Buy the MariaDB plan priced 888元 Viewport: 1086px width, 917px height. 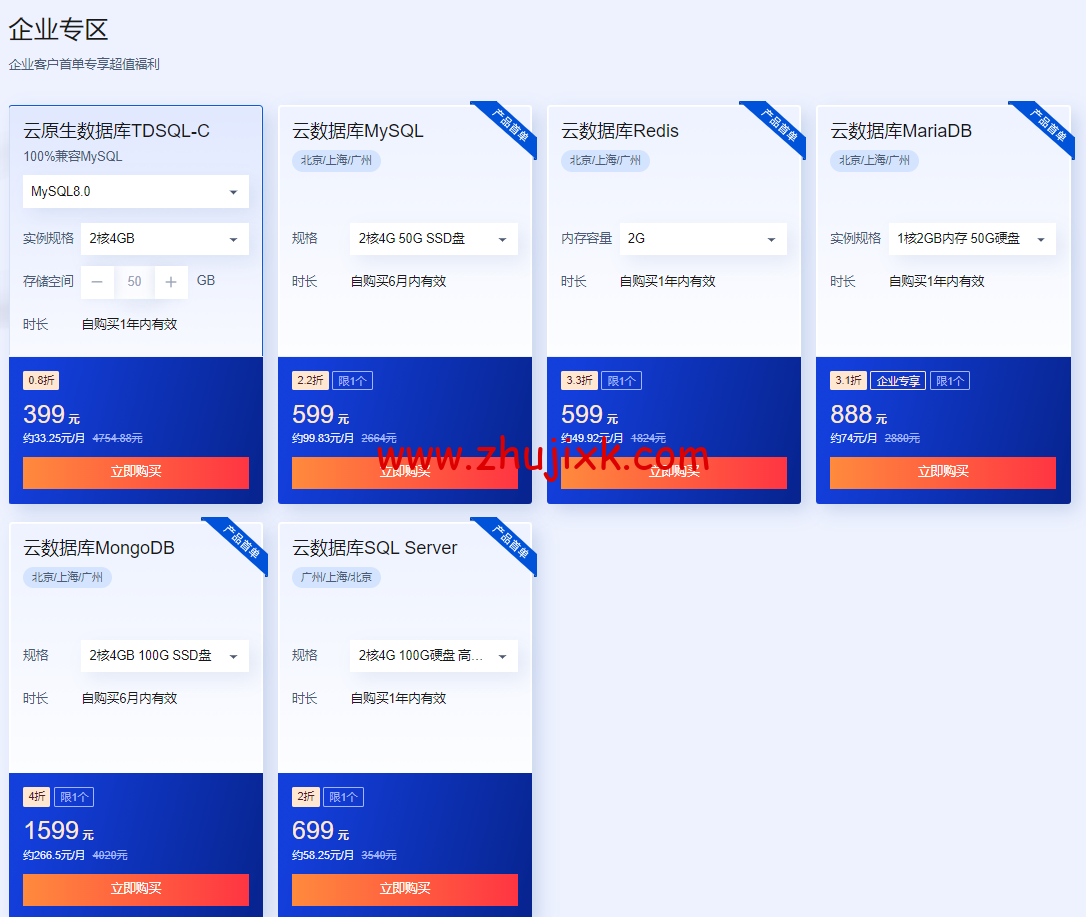point(942,472)
